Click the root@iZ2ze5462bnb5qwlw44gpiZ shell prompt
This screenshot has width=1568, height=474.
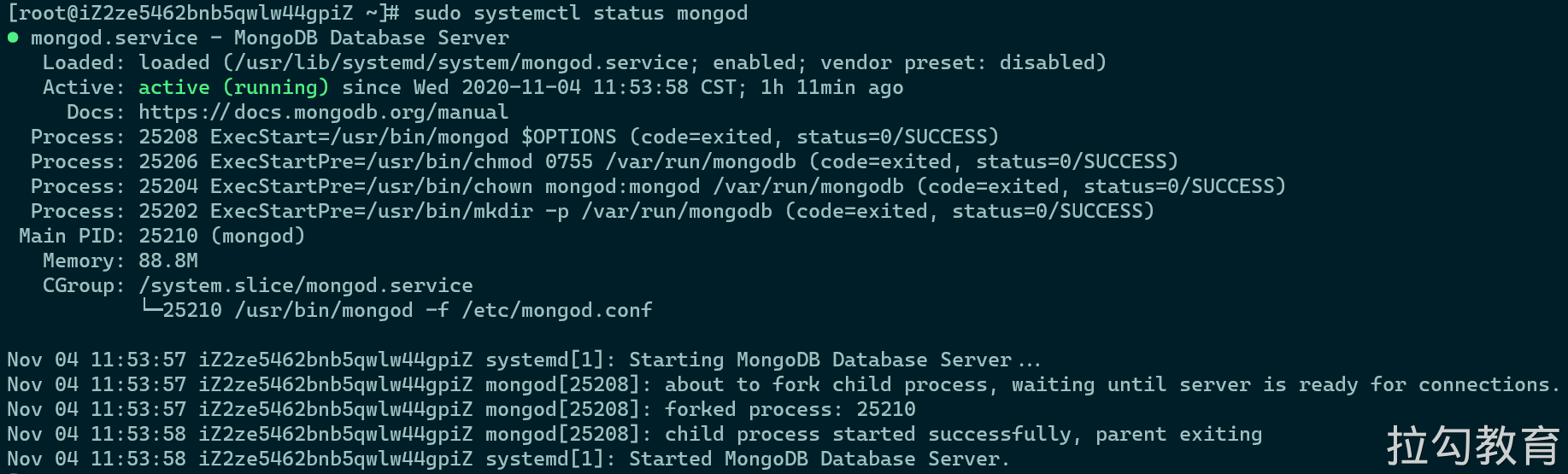tap(186, 13)
